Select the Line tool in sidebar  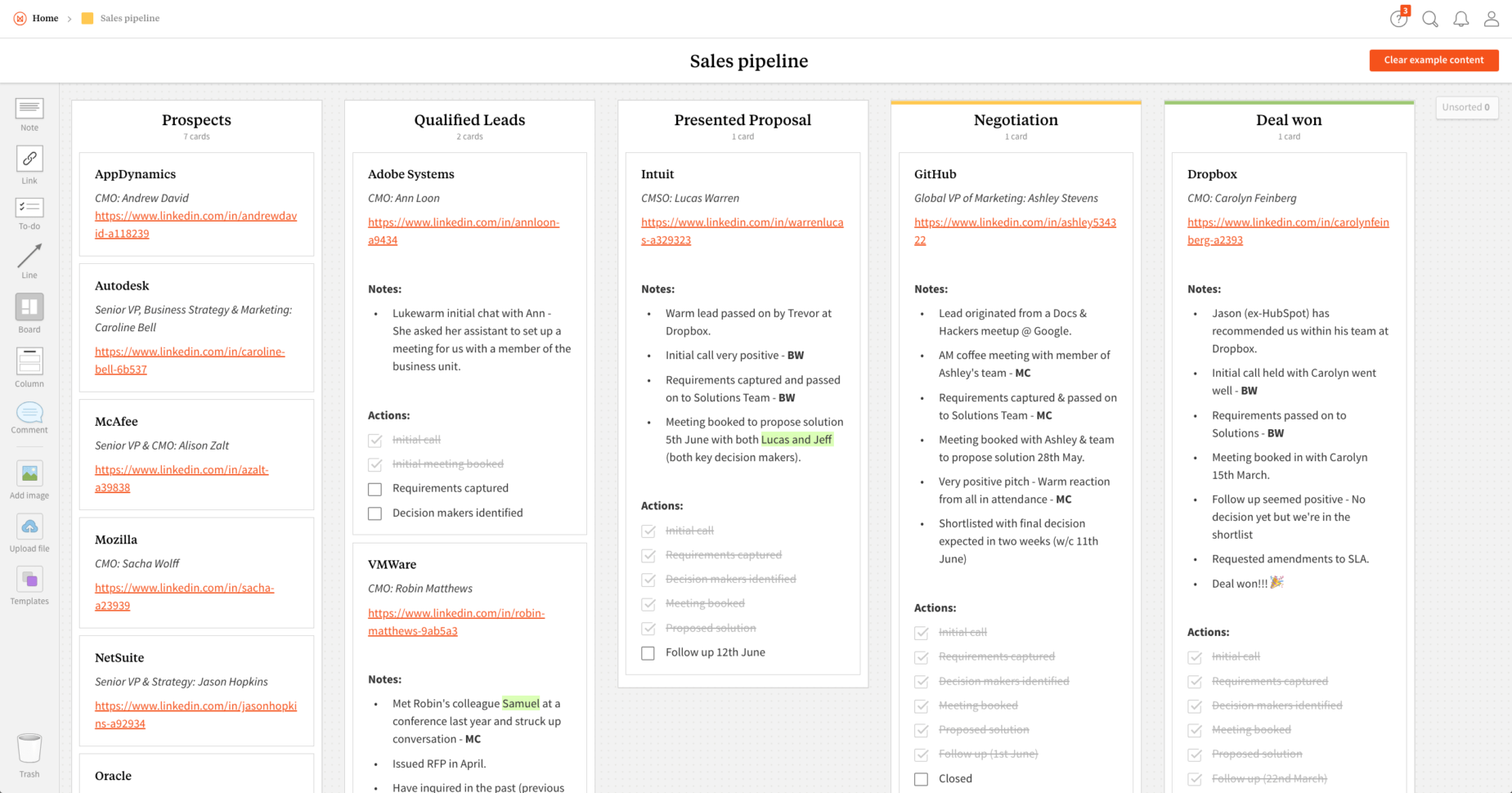(x=29, y=262)
